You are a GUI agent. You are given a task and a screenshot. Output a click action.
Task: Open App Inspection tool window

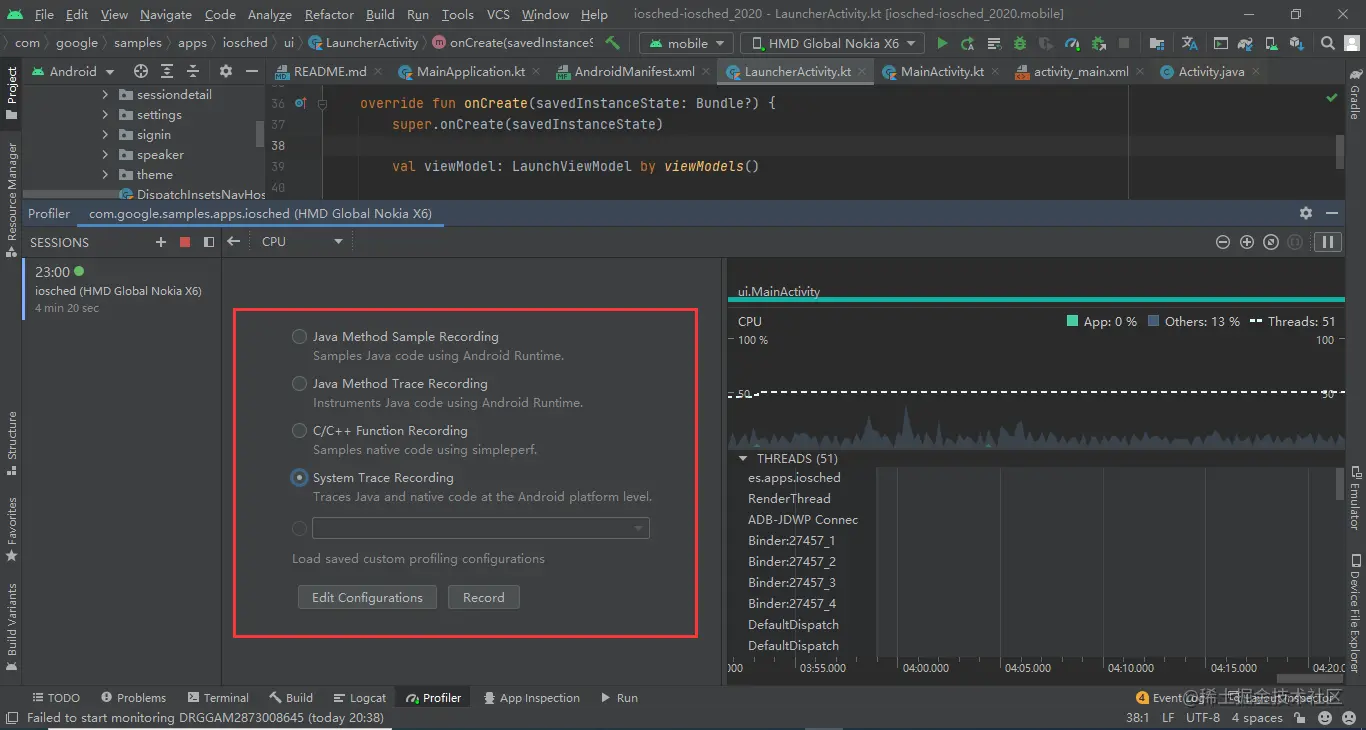tap(531, 698)
